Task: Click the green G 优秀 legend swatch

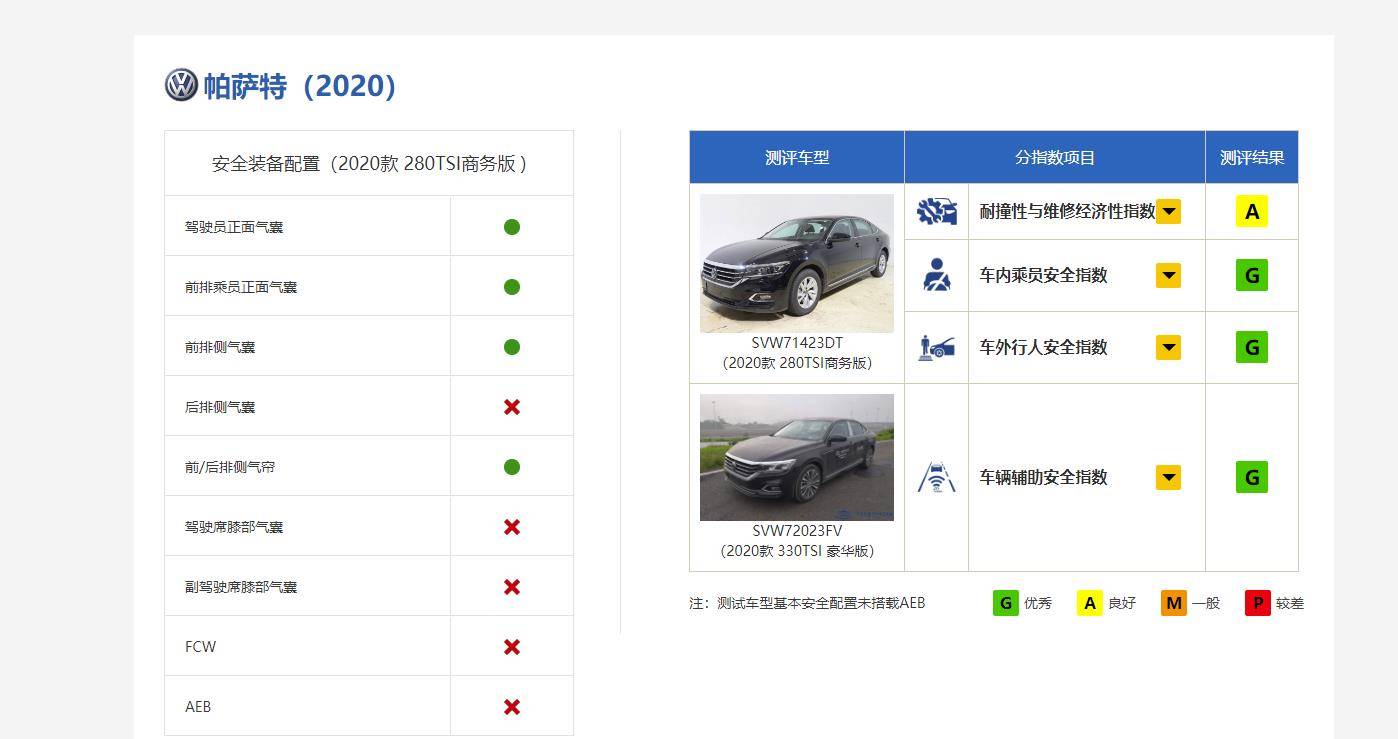Action: (1005, 603)
